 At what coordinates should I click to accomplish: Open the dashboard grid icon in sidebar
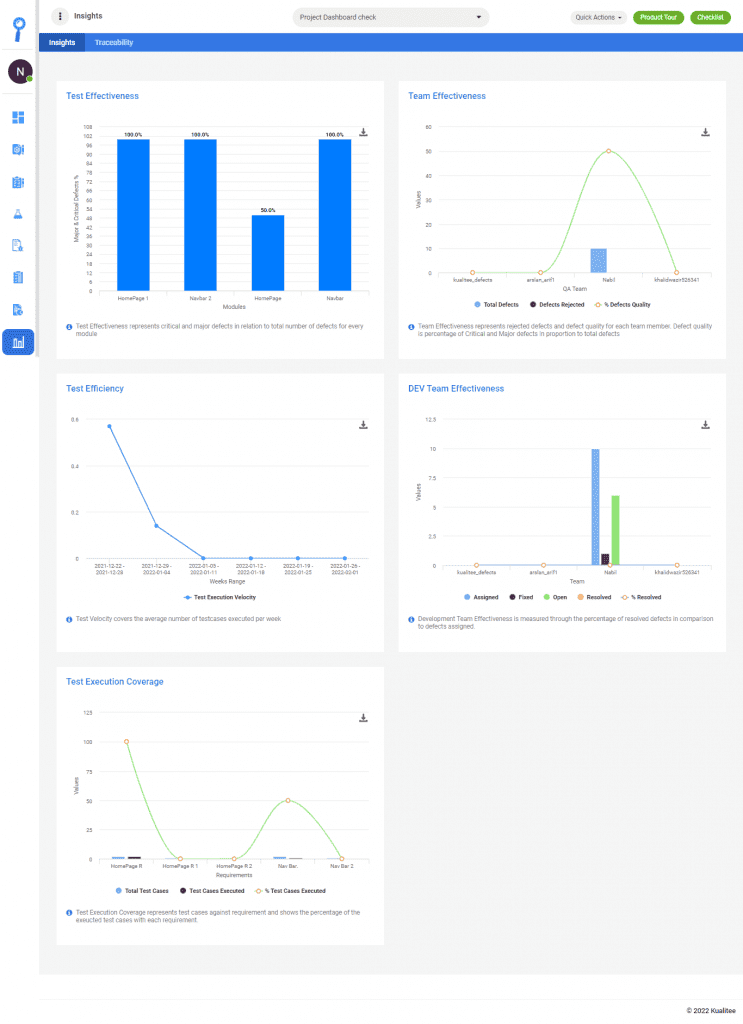pyautogui.click(x=19, y=118)
